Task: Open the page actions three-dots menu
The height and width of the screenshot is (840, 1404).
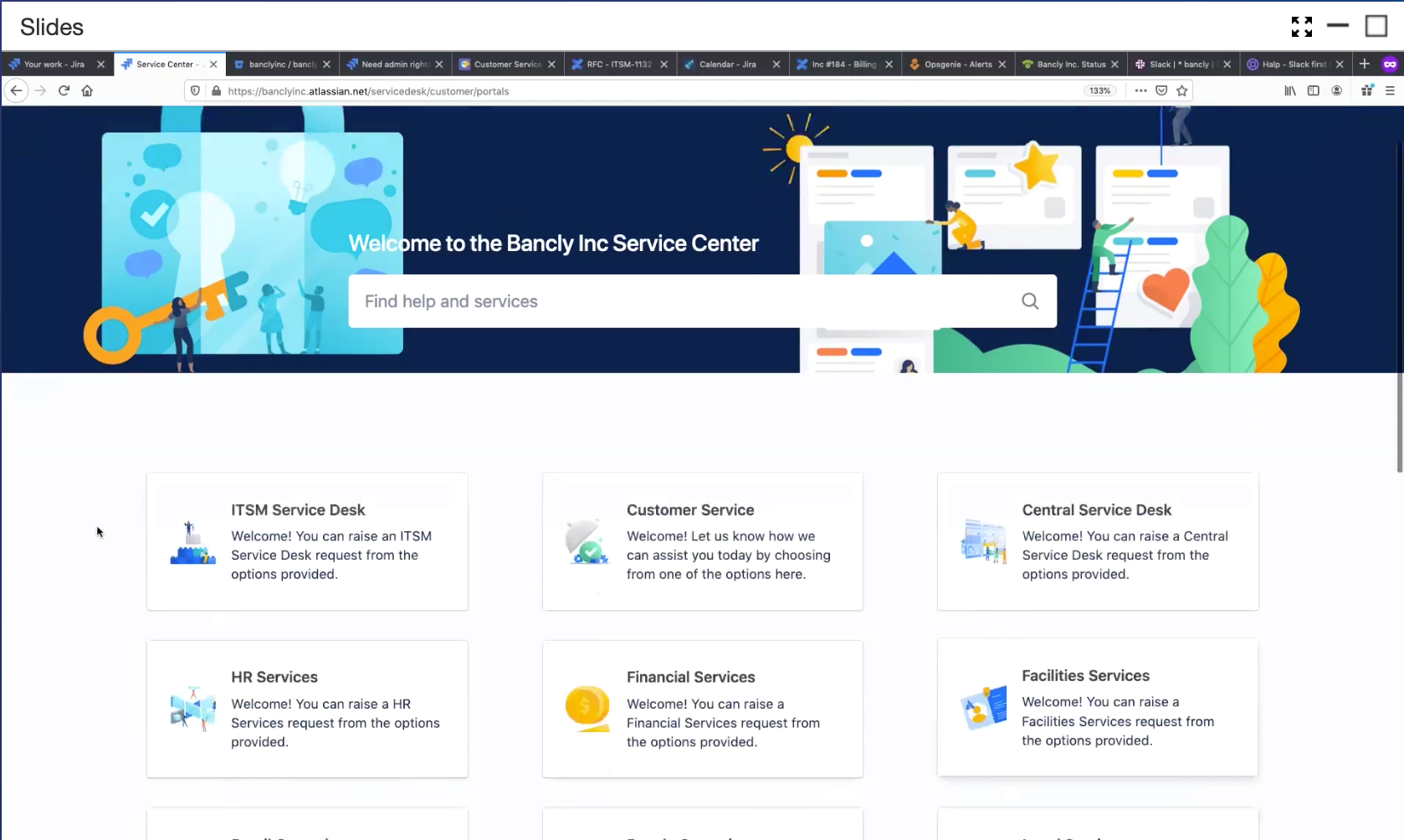Action: click(1140, 90)
